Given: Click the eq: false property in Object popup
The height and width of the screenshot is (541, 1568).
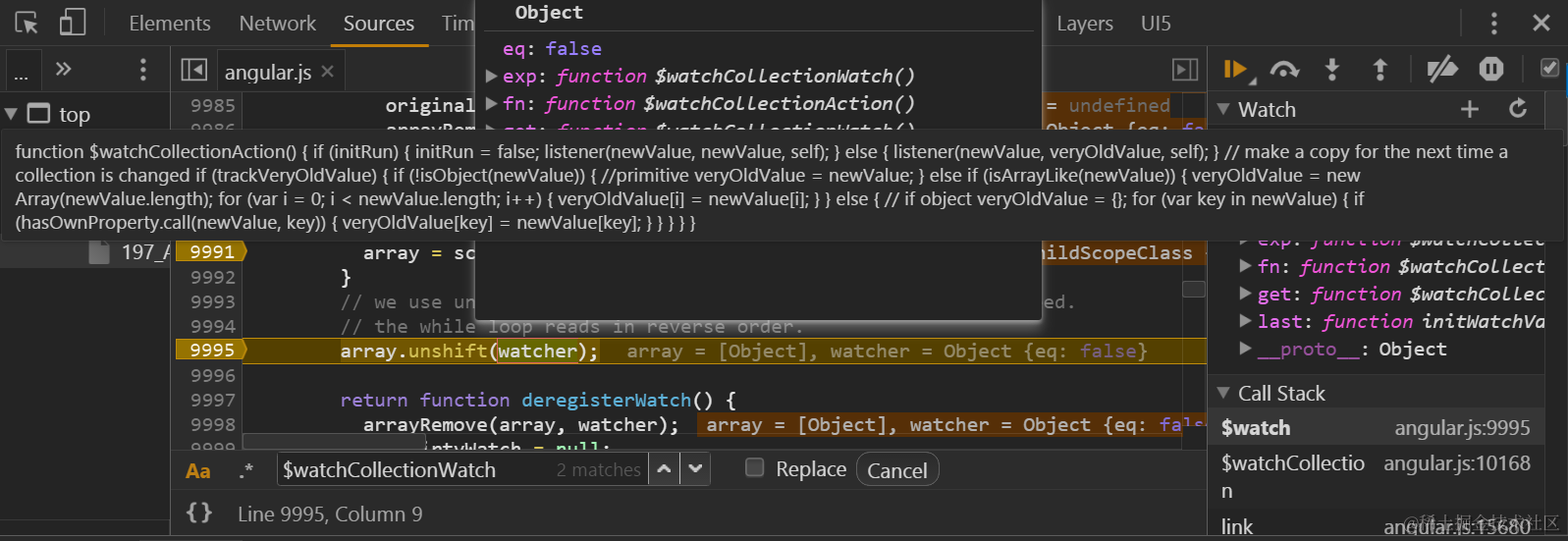Looking at the screenshot, I should click(x=552, y=48).
